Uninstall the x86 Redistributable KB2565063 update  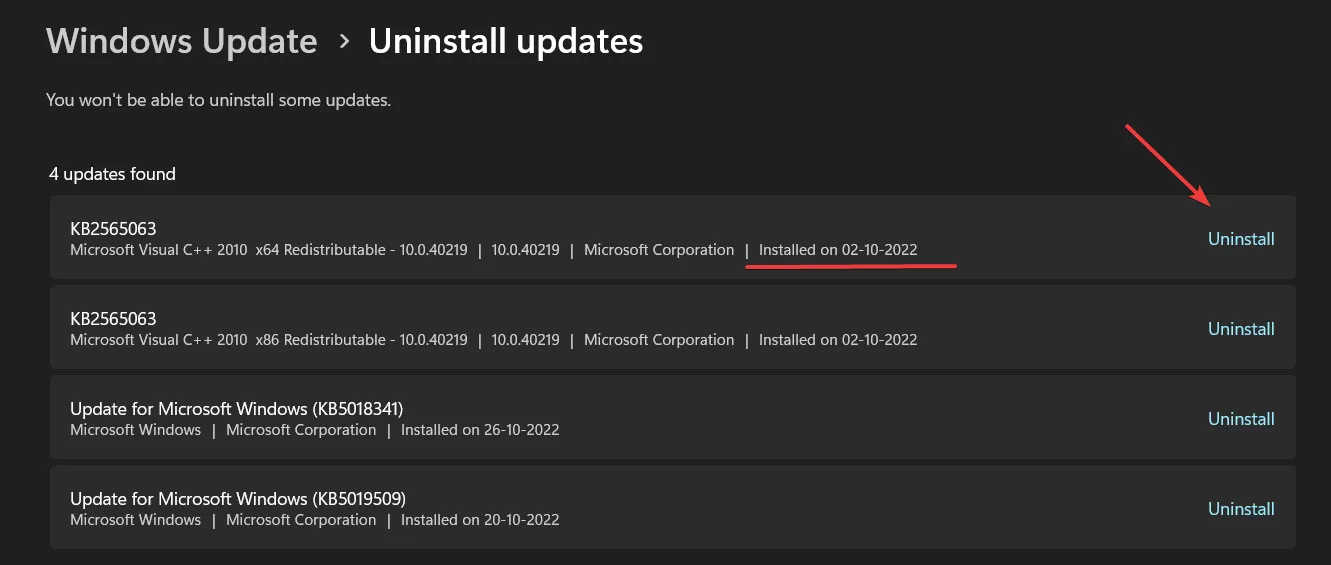coord(1241,329)
